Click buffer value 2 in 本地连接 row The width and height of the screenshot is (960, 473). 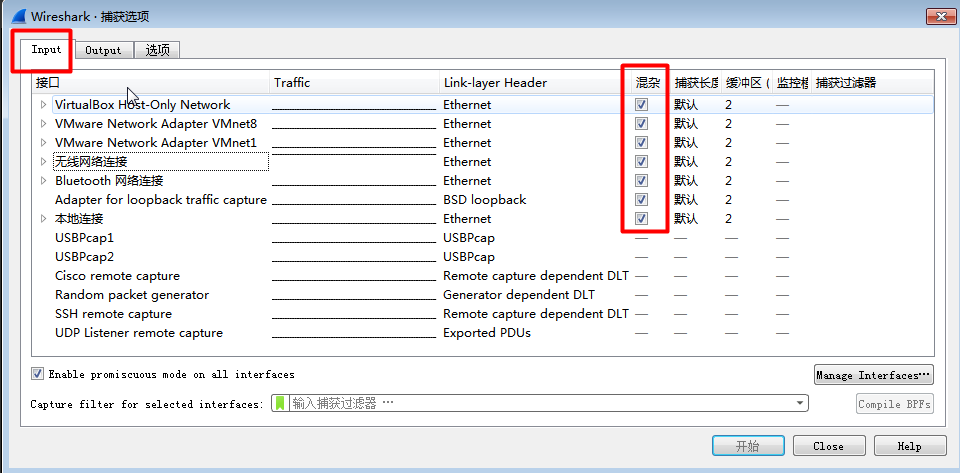[x=729, y=218]
